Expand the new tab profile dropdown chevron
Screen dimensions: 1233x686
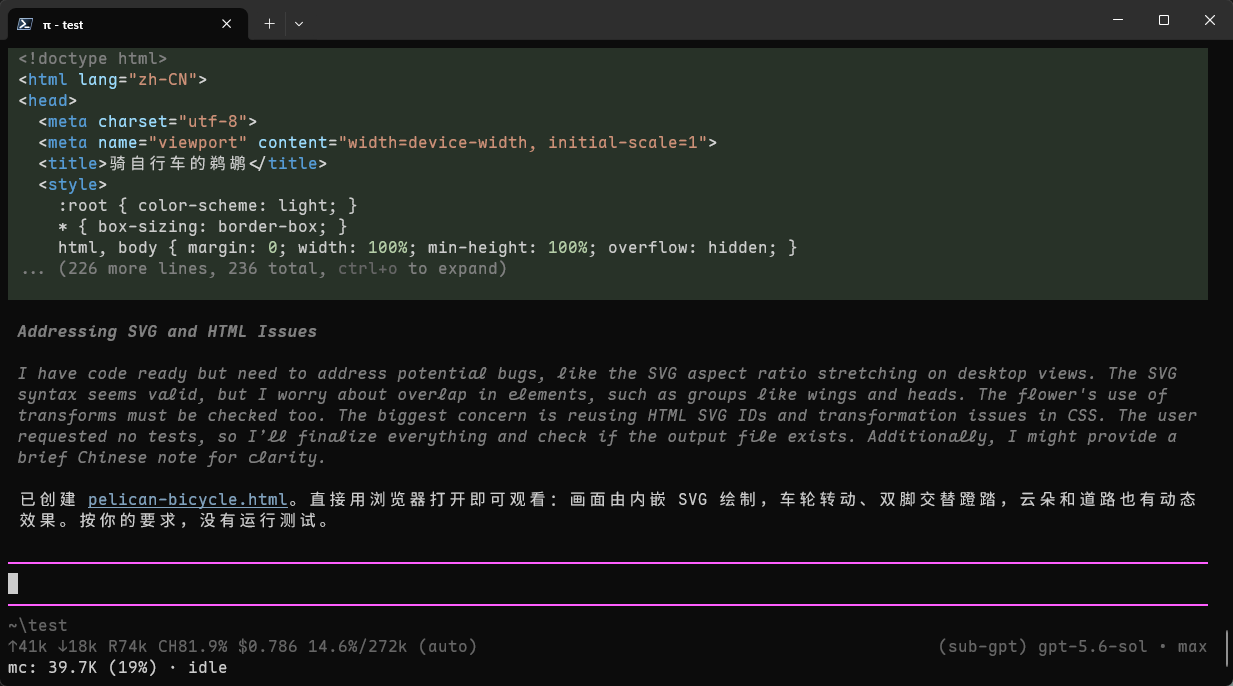click(299, 23)
